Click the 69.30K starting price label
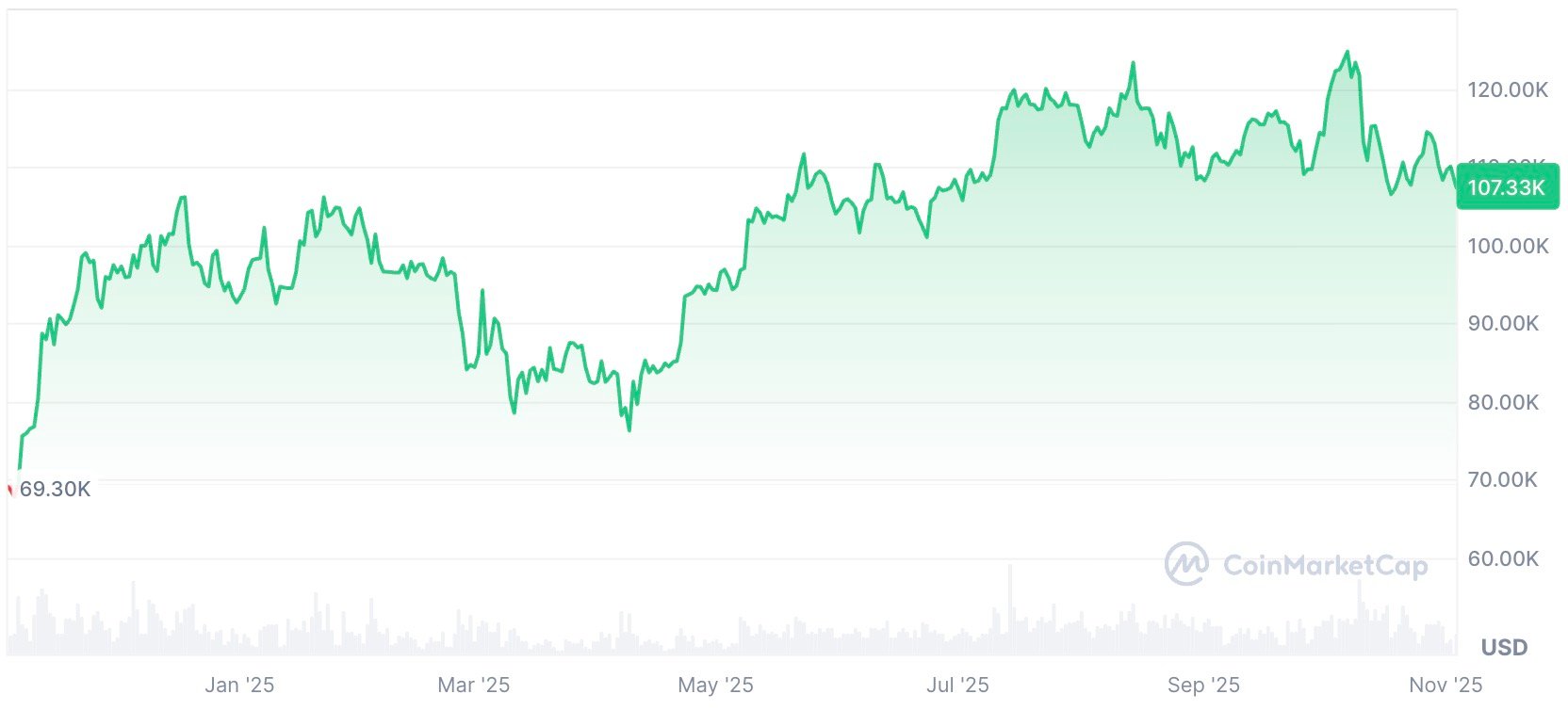The height and width of the screenshot is (710, 1568). [x=56, y=489]
